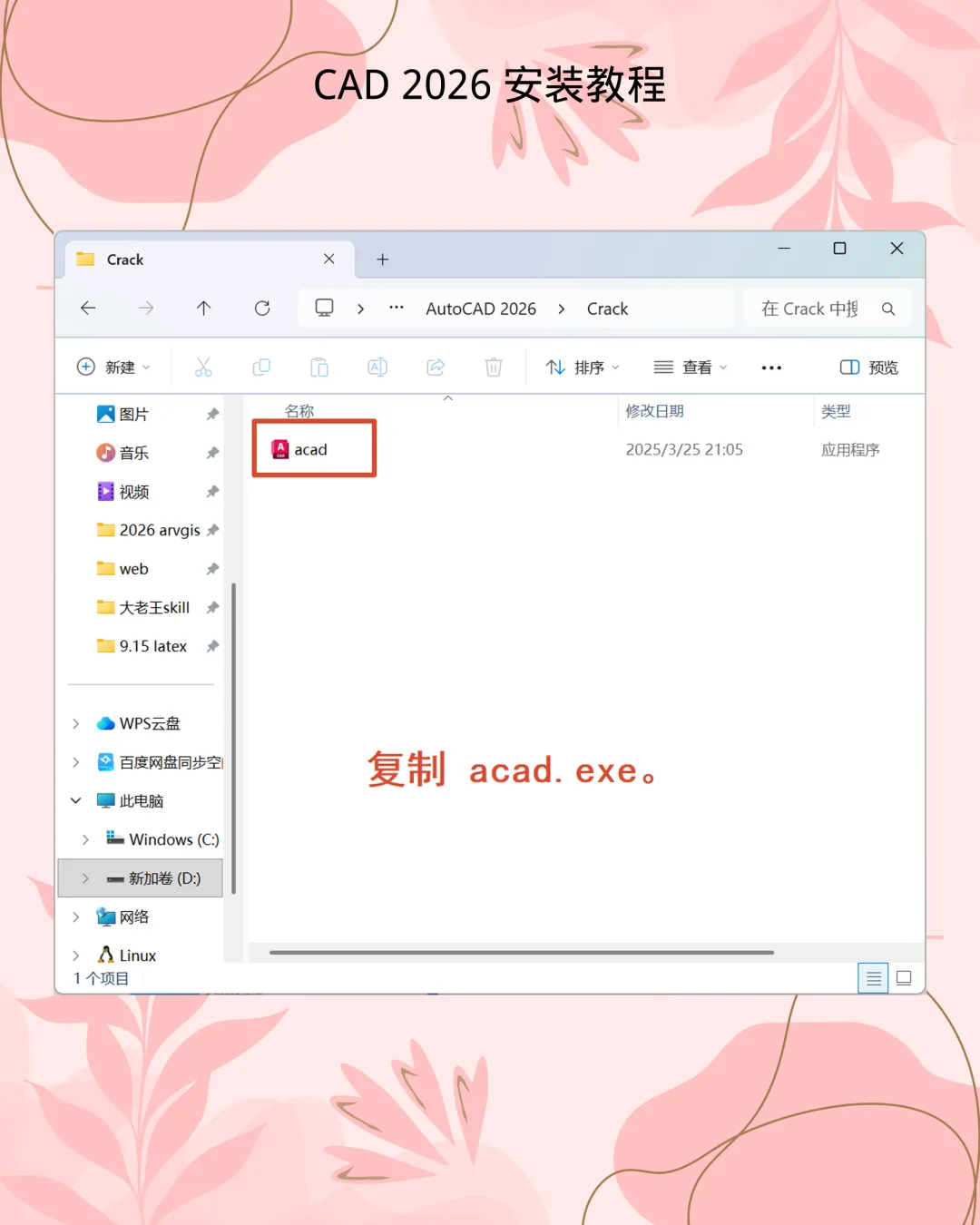Open the 新建 (New) dropdown

(113, 367)
